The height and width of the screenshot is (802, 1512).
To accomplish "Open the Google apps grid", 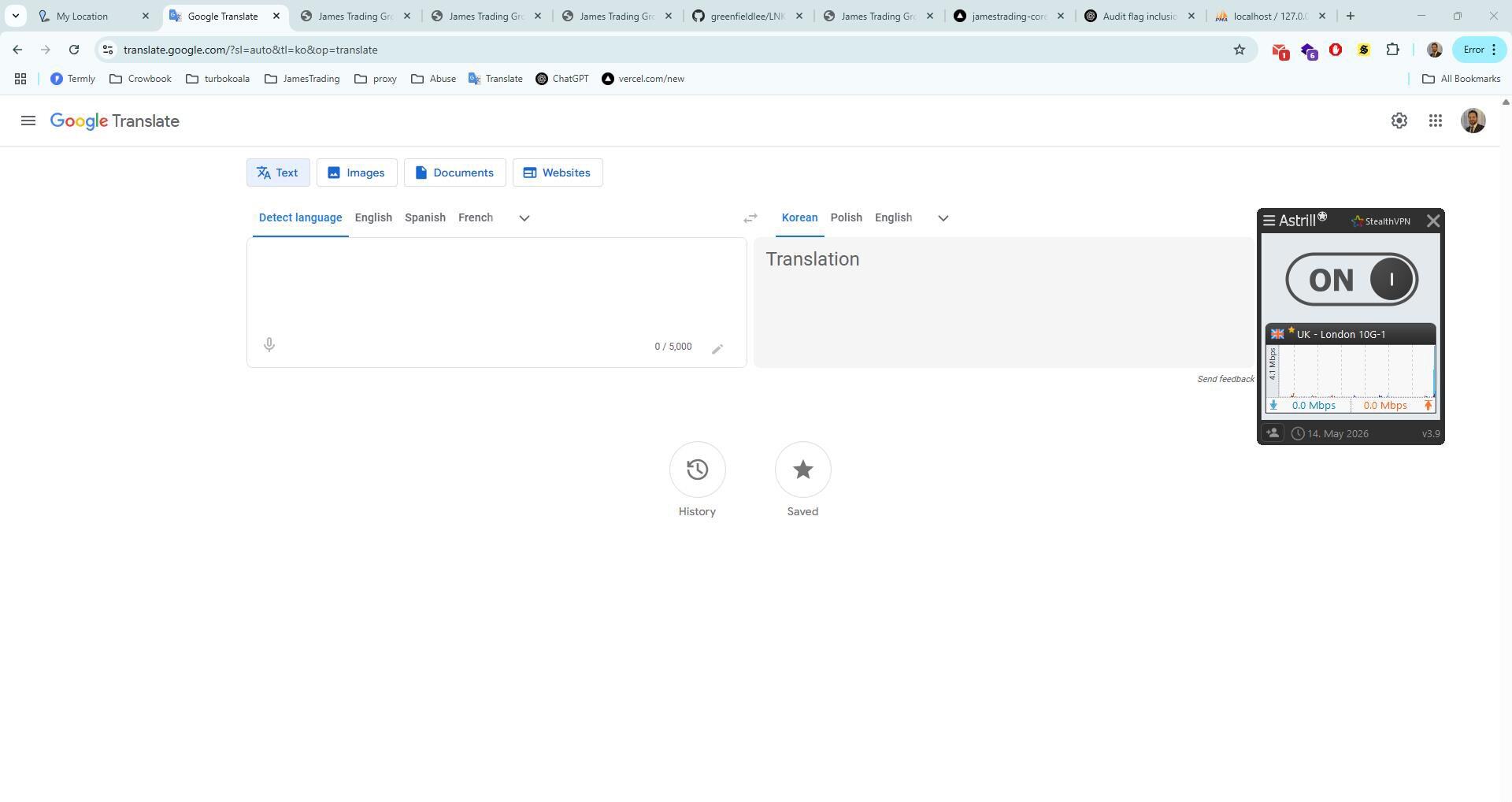I will point(1435,121).
